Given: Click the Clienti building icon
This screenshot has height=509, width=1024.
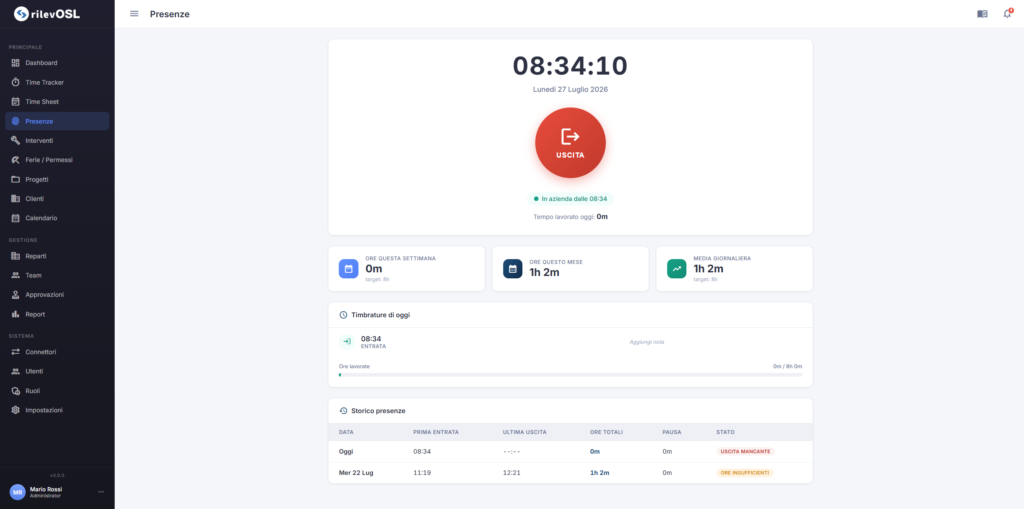Looking at the screenshot, I should click(x=16, y=199).
